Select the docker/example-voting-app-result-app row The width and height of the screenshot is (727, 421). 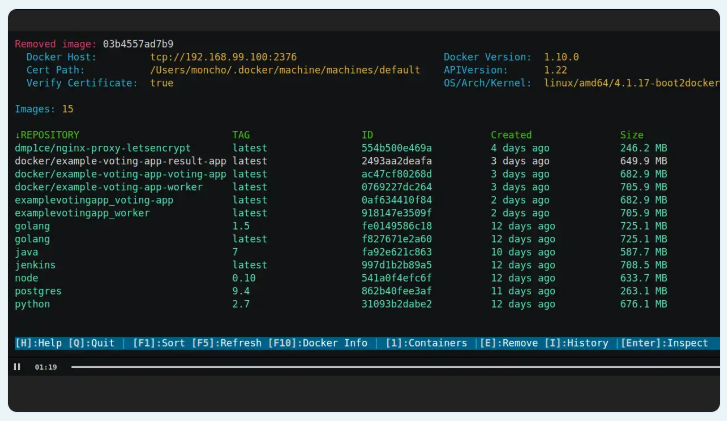click(120, 161)
